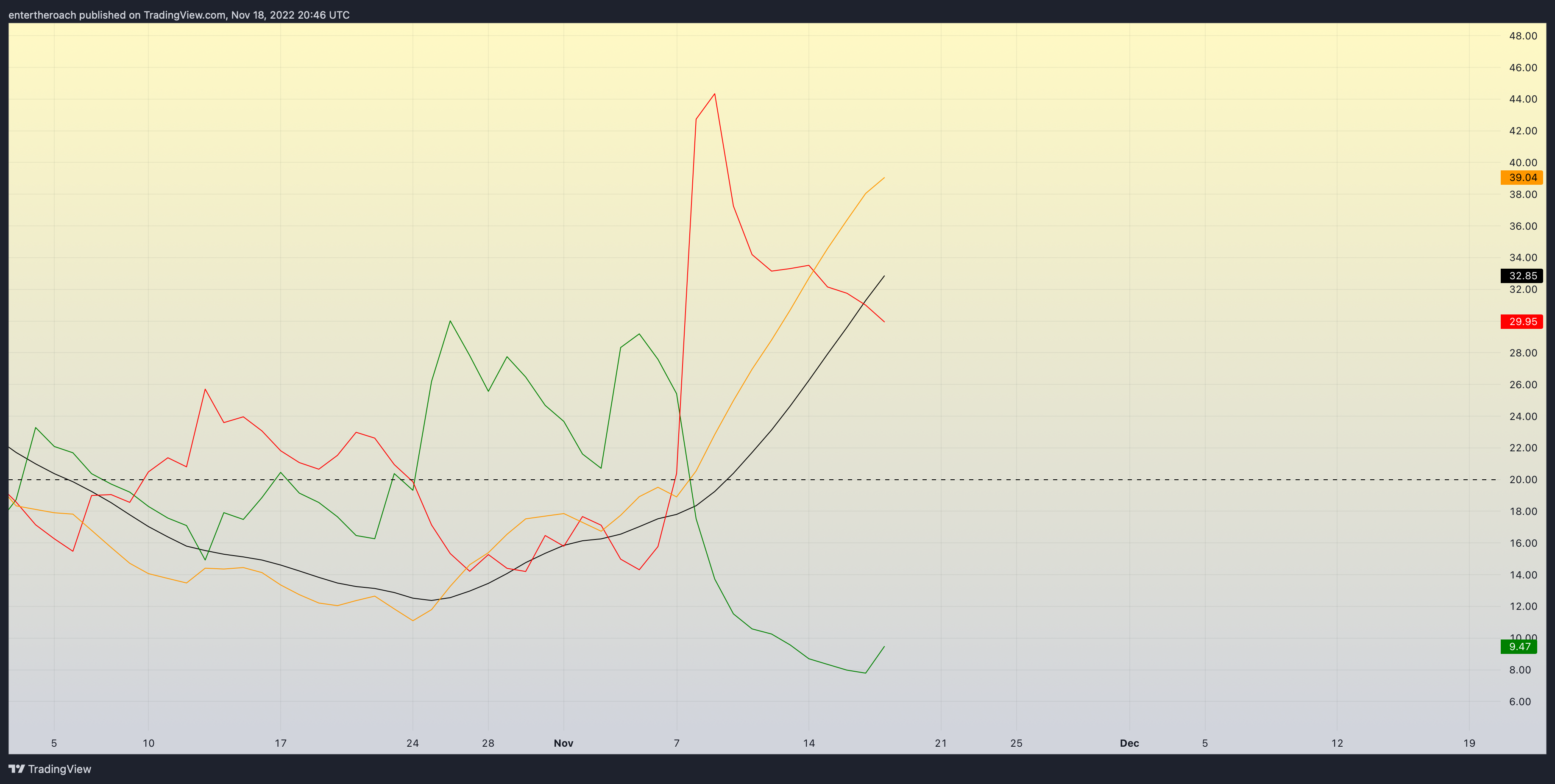Image resolution: width=1555 pixels, height=784 pixels.
Task: Click the red line's peak near 44
Action: point(715,94)
